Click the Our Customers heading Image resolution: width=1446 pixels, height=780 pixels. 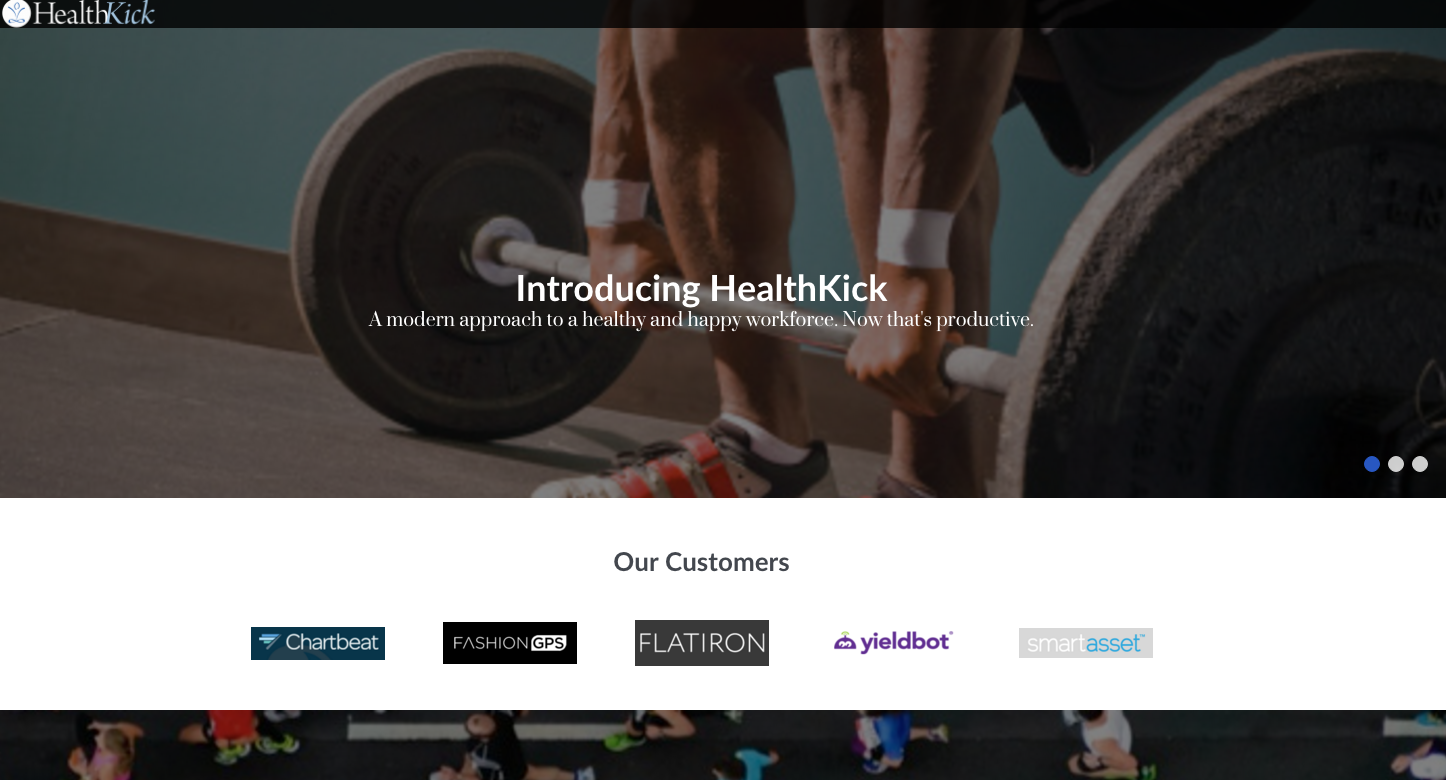tap(701, 562)
